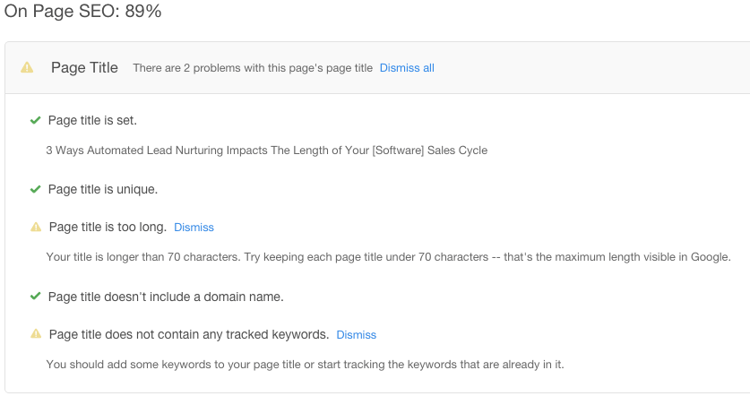Click the checkmark beside 'doesn't include a domain name'
This screenshot has height=396, width=750.
35,297
